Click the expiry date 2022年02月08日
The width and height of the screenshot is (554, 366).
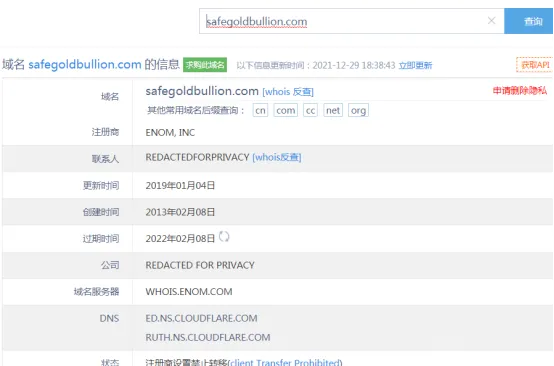(x=180, y=238)
